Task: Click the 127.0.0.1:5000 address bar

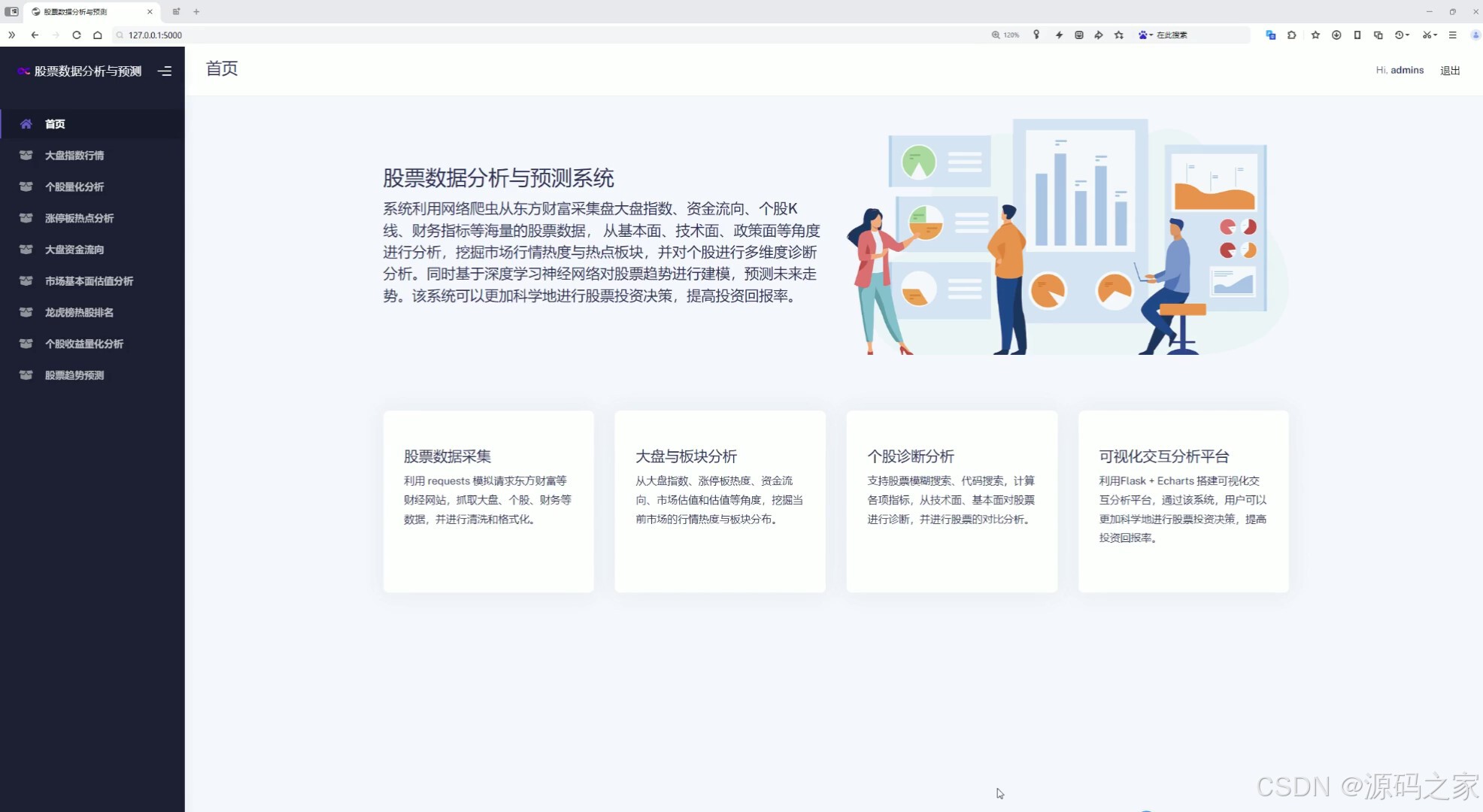Action: (x=155, y=35)
